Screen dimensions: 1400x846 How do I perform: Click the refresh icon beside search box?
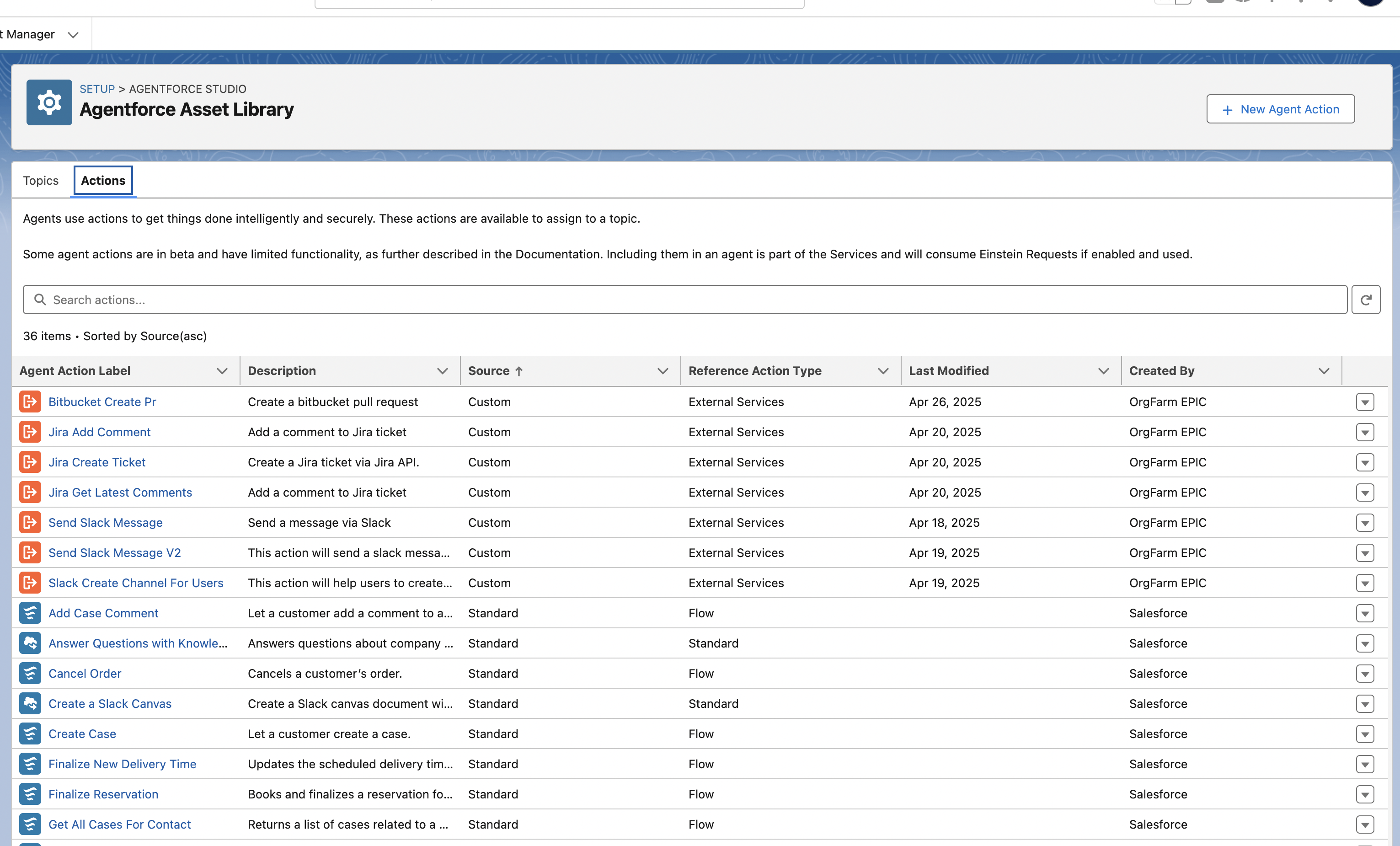(x=1365, y=300)
